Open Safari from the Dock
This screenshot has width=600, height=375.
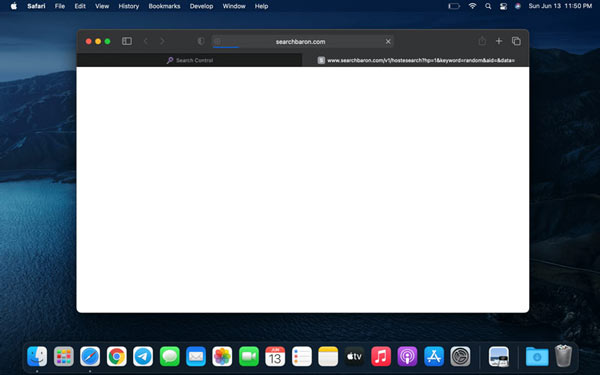90,356
